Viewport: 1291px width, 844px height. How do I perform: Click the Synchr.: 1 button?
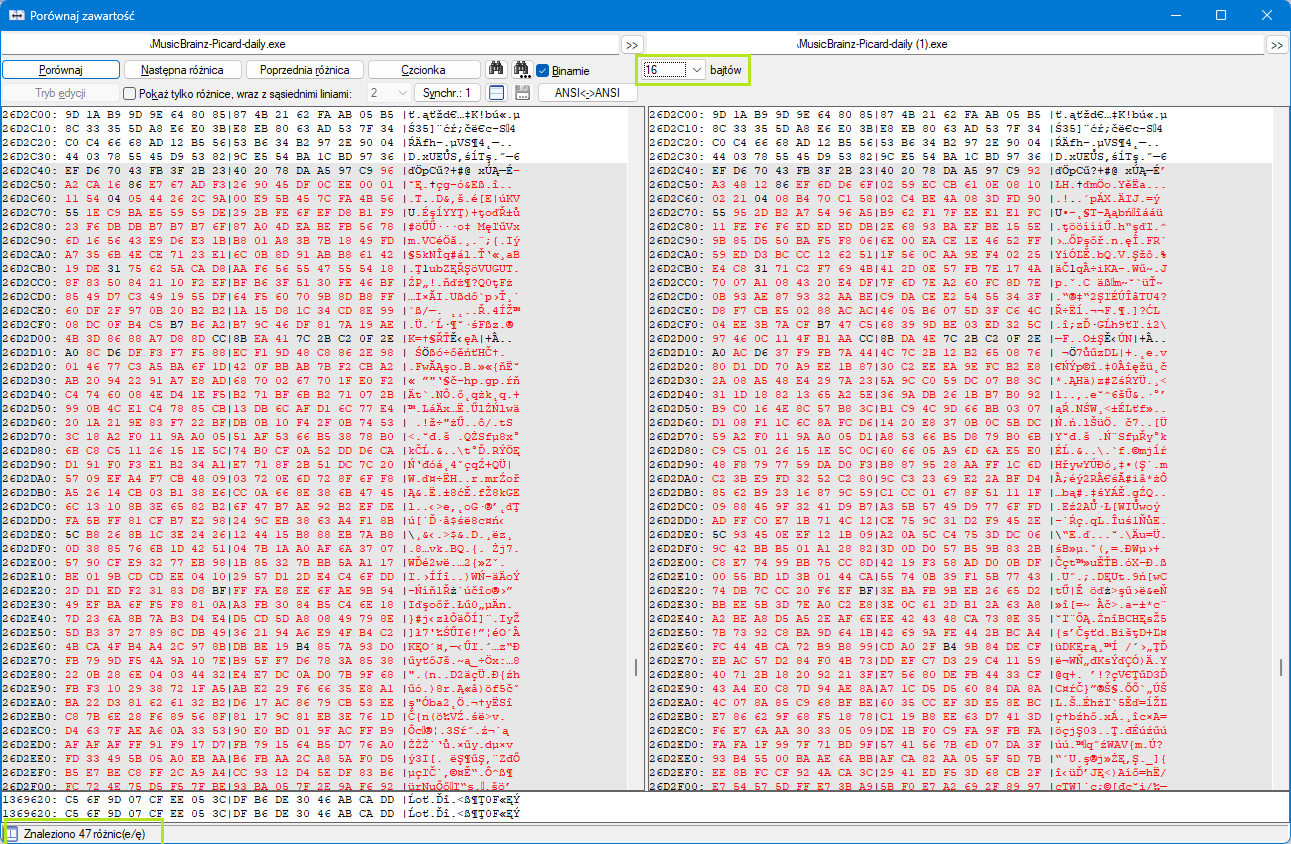coord(446,93)
